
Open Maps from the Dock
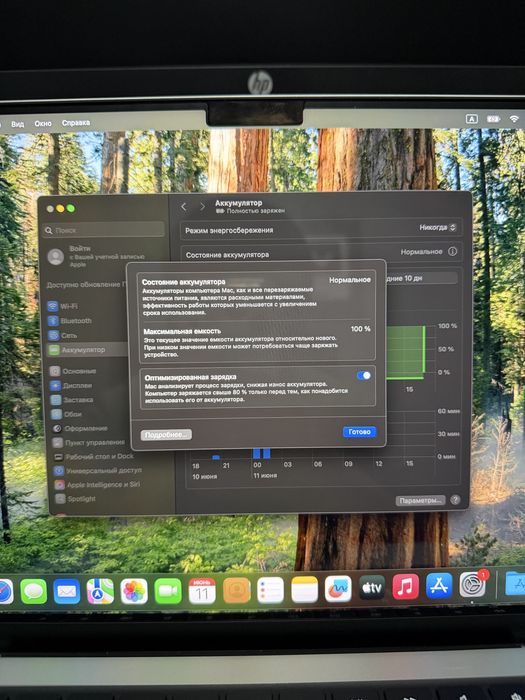(x=100, y=591)
